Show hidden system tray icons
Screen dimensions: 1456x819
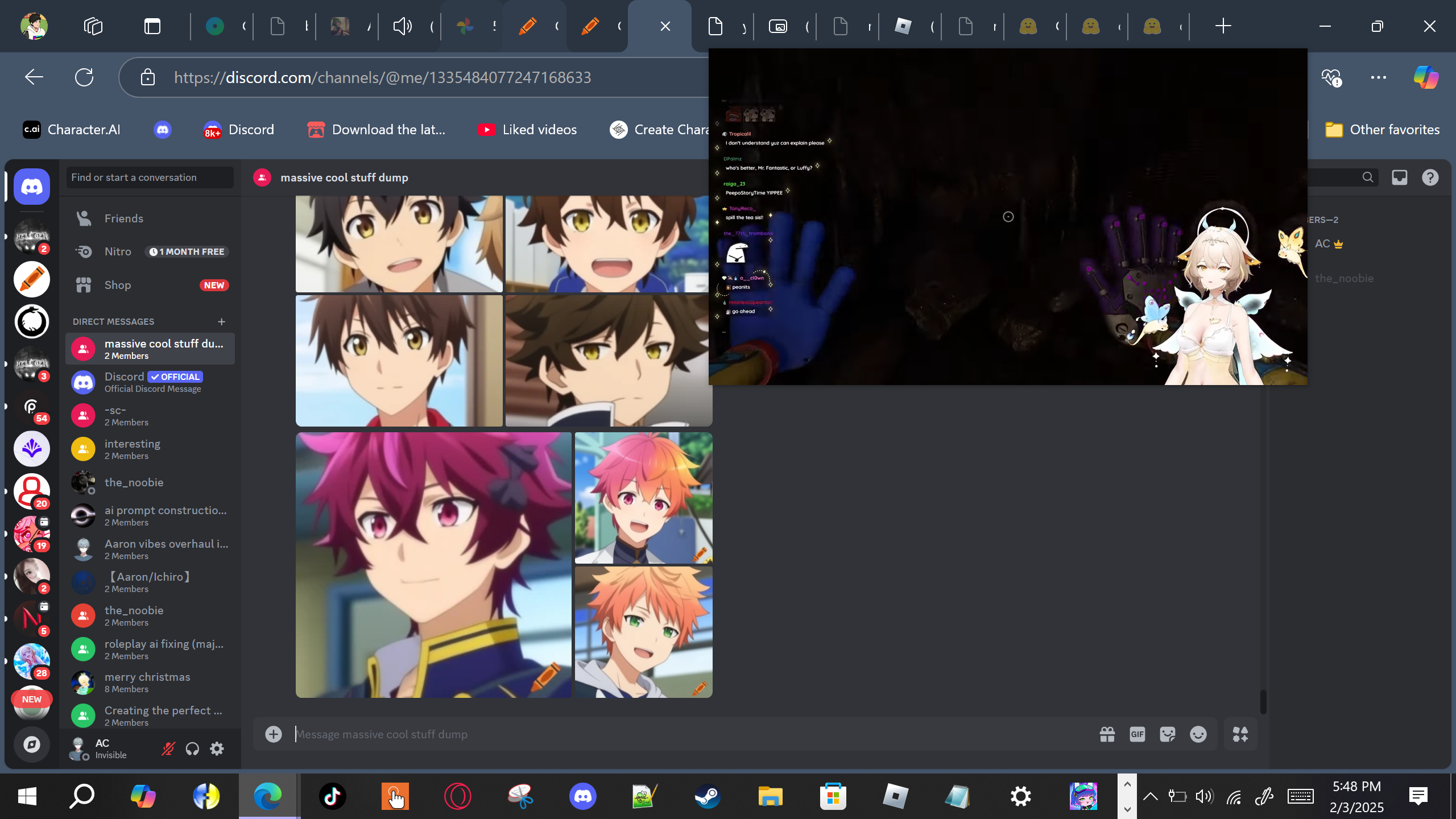point(1150,796)
